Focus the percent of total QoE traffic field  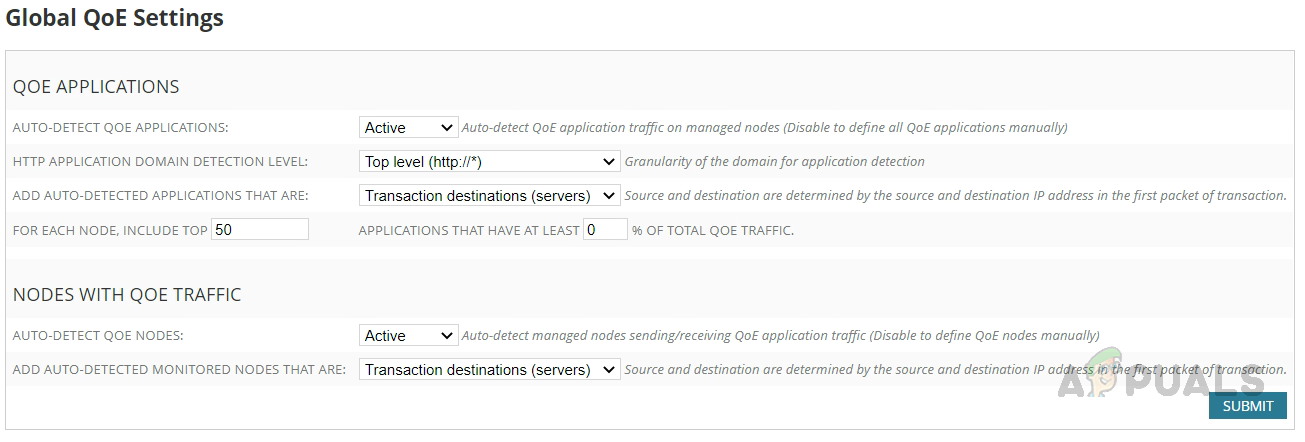tap(605, 229)
